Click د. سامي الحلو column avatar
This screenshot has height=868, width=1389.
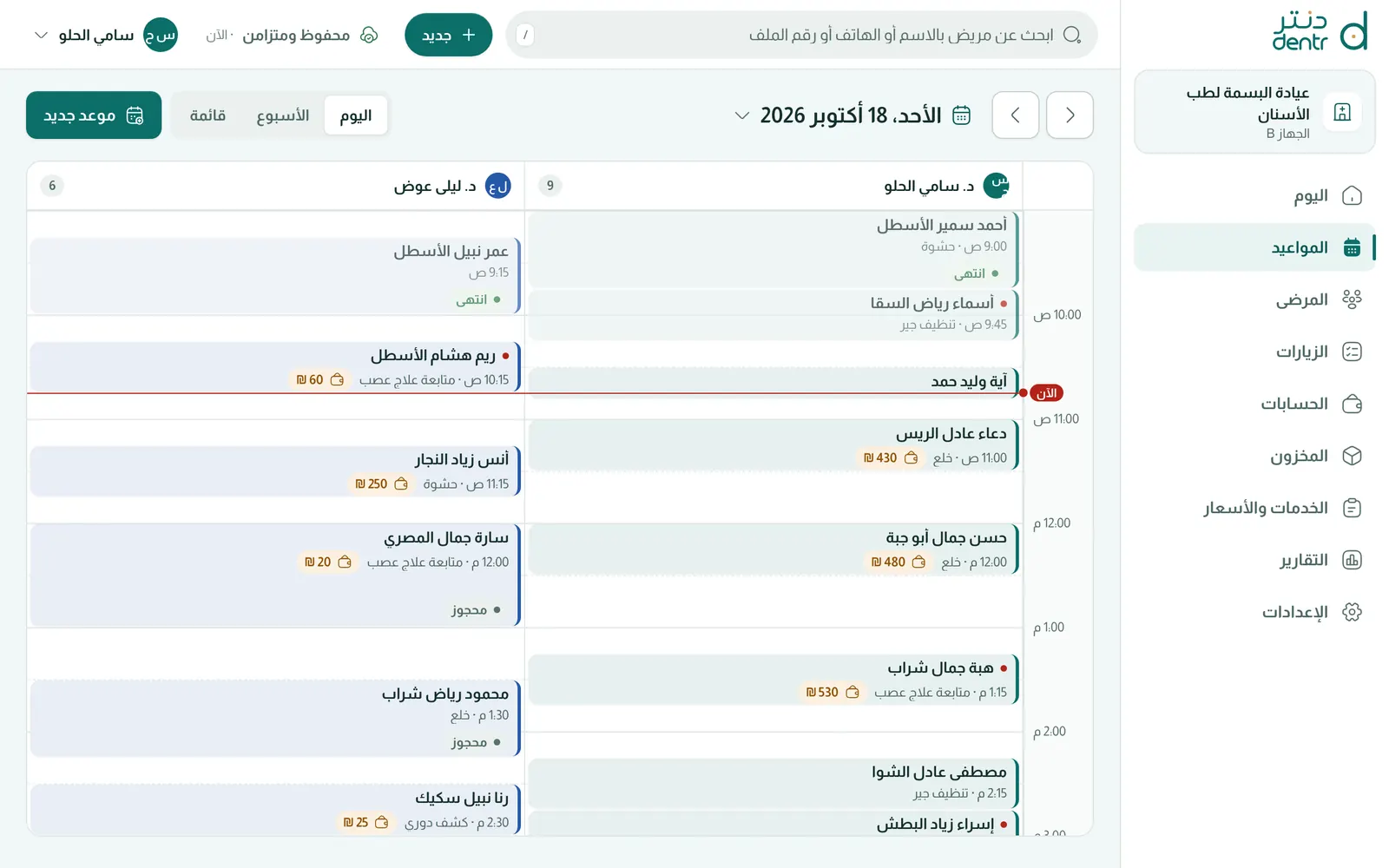pos(996,185)
